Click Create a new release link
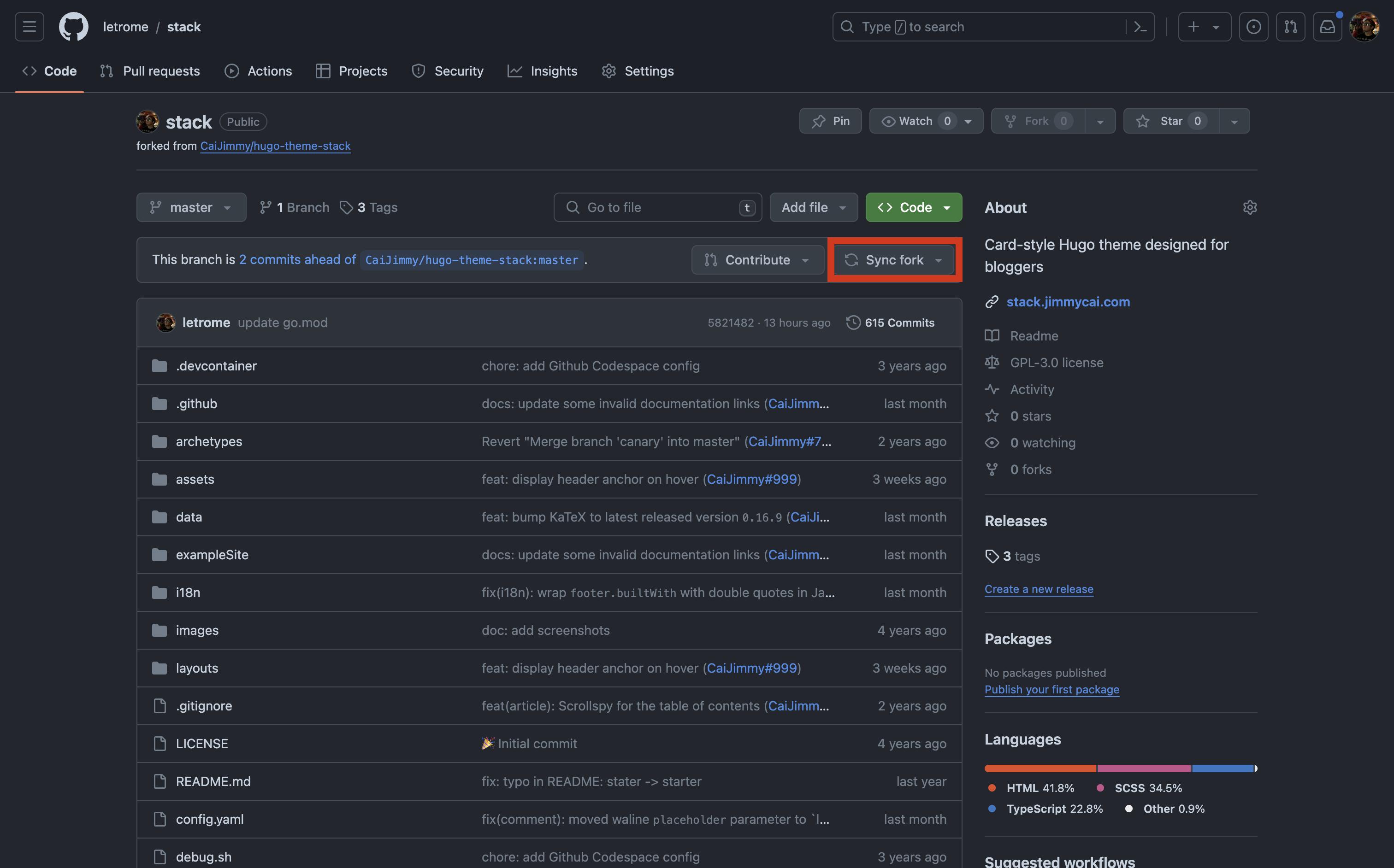Image resolution: width=1394 pixels, height=868 pixels. [x=1038, y=589]
